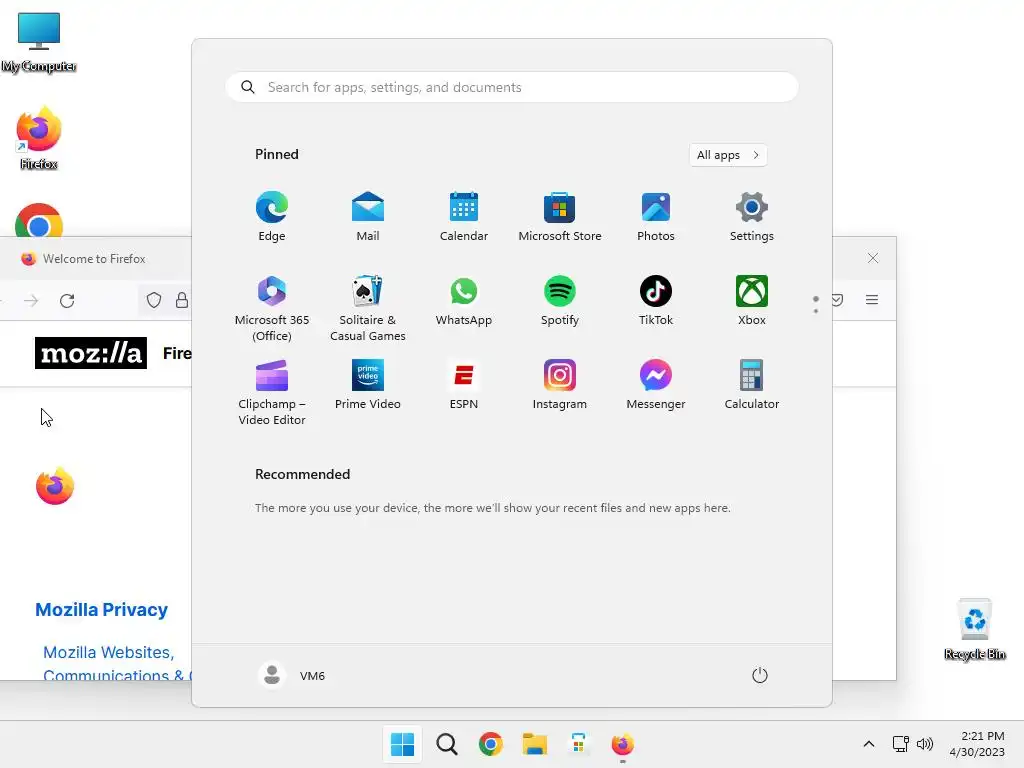The image size is (1024, 768).
Task: Click the Mozilla Privacy heading
Action: tap(101, 609)
